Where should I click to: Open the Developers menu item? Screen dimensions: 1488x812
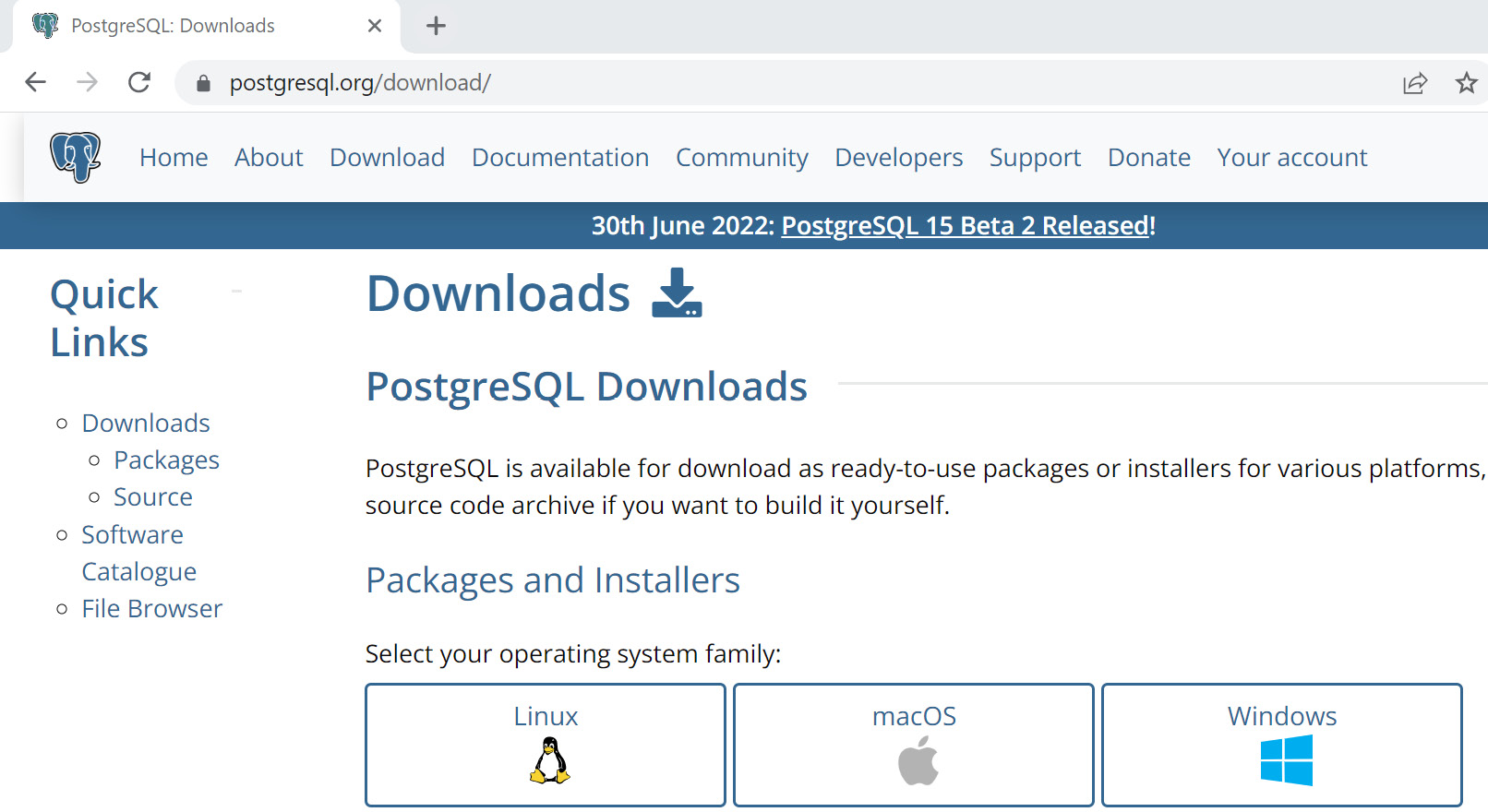pos(899,158)
